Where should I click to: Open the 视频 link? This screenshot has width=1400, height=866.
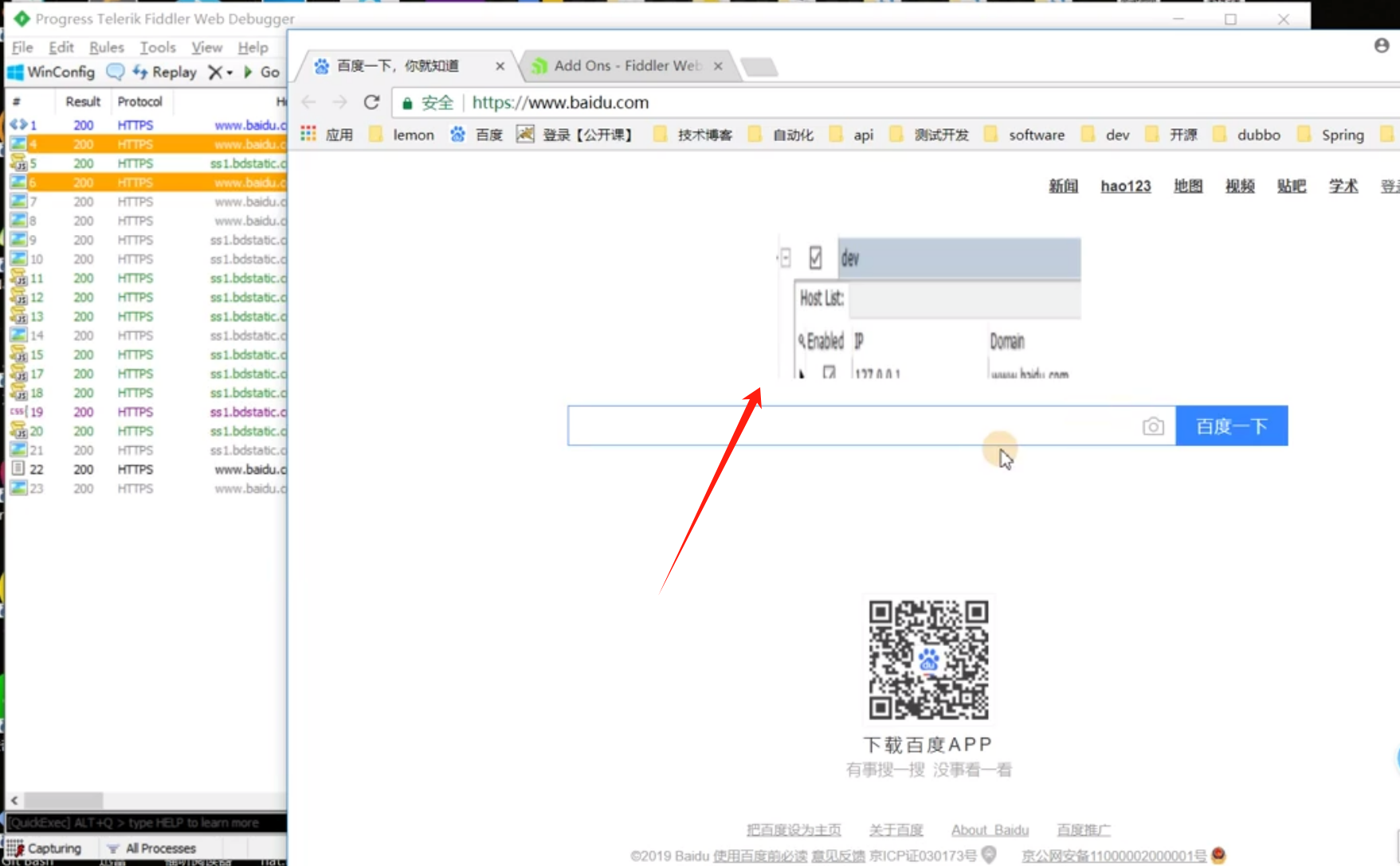(x=1240, y=186)
